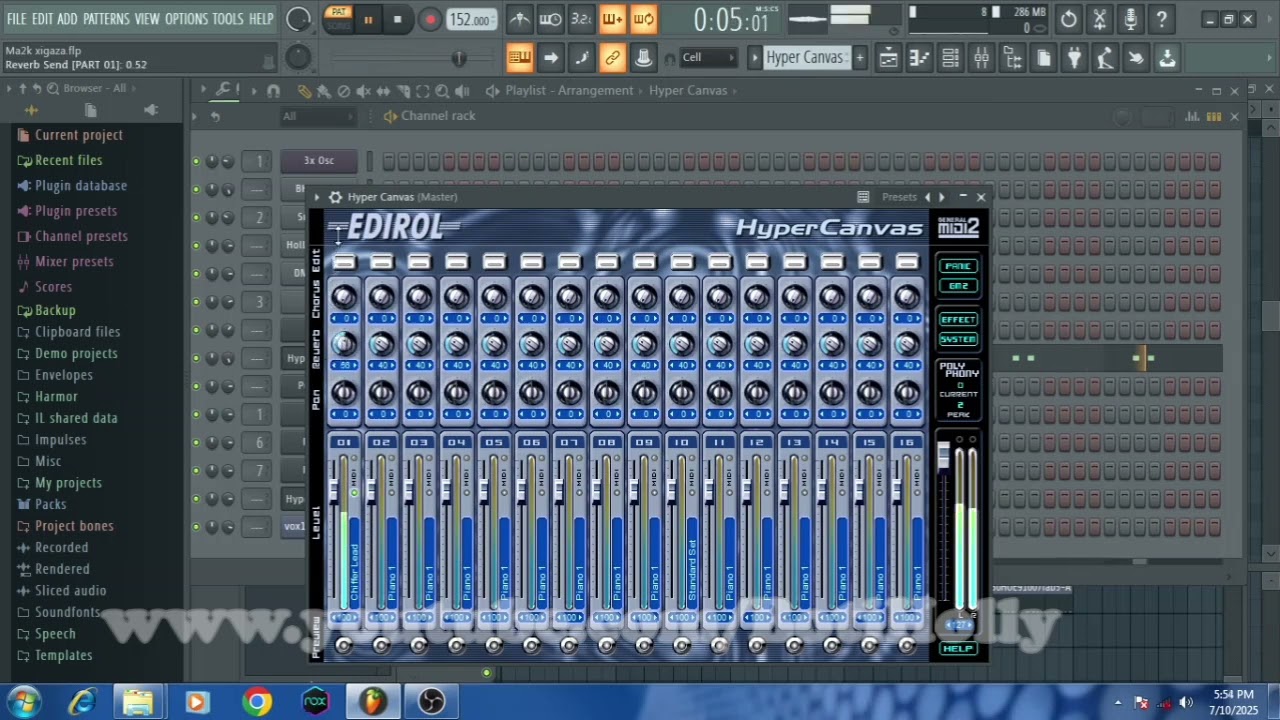This screenshot has width=1280, height=720.
Task: Open the Channel rack view icon
Action: [950, 58]
